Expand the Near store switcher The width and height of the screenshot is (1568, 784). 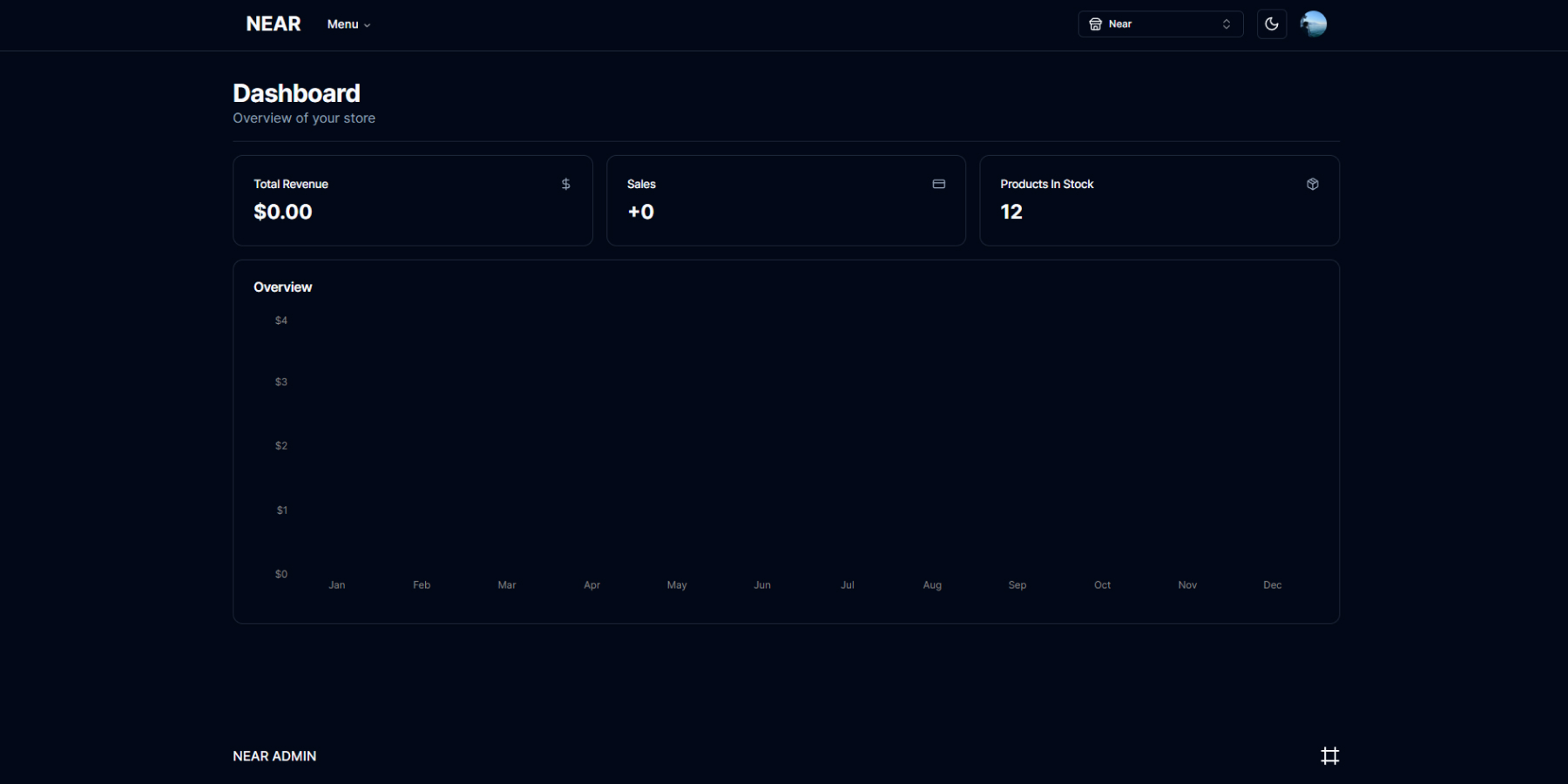point(1159,24)
